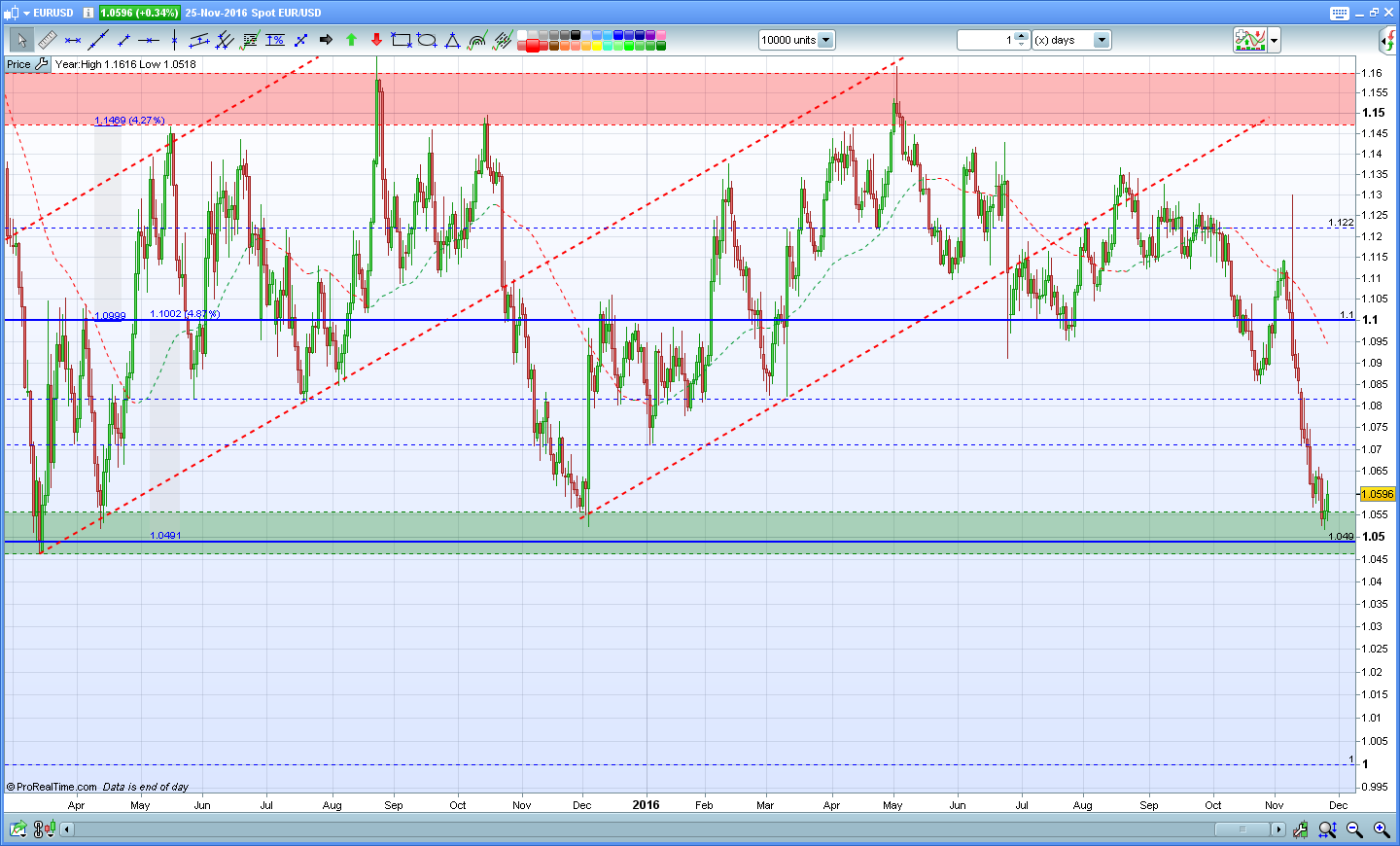
Task: Activate the triangle drawing tool
Action: [x=452, y=40]
